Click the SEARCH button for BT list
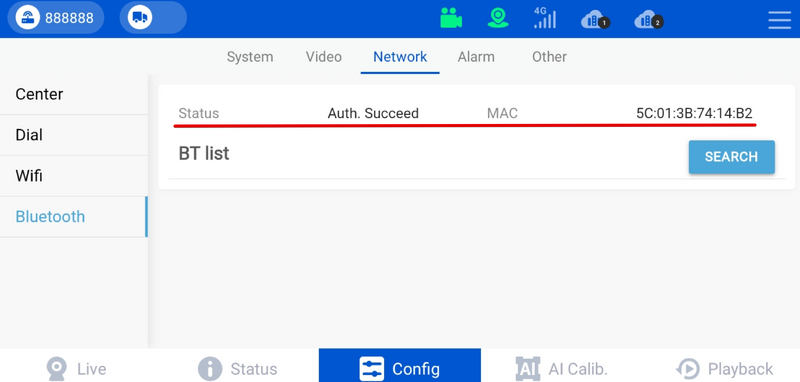800x382 pixels. pos(732,157)
